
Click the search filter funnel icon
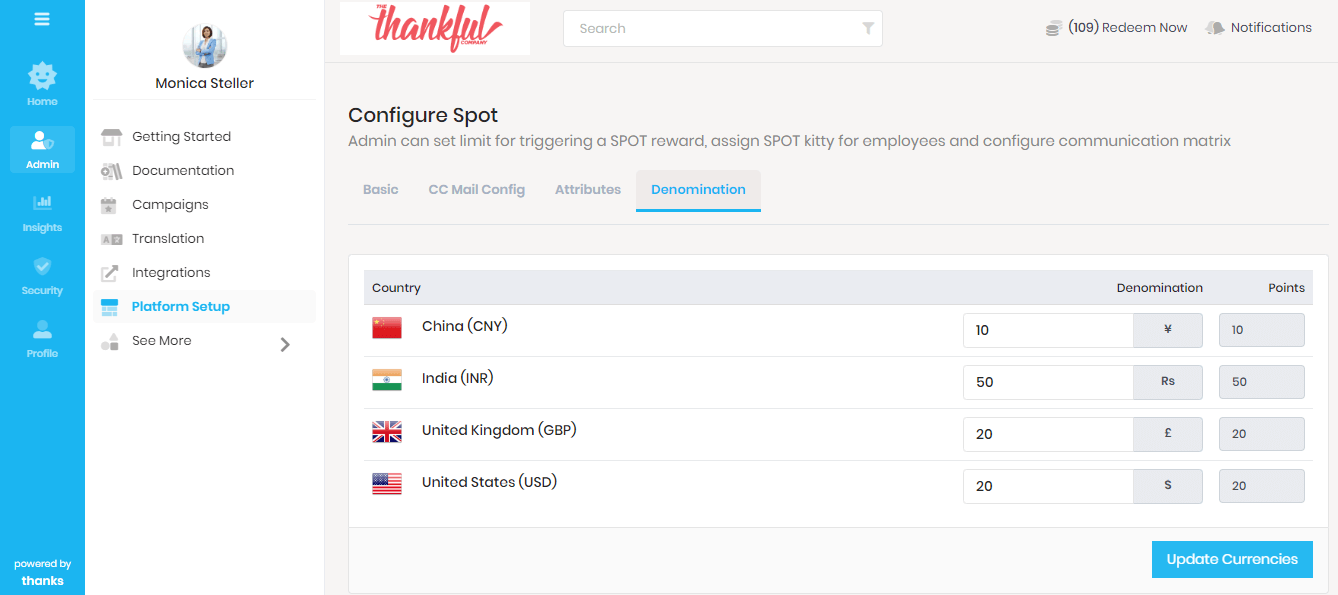[868, 28]
